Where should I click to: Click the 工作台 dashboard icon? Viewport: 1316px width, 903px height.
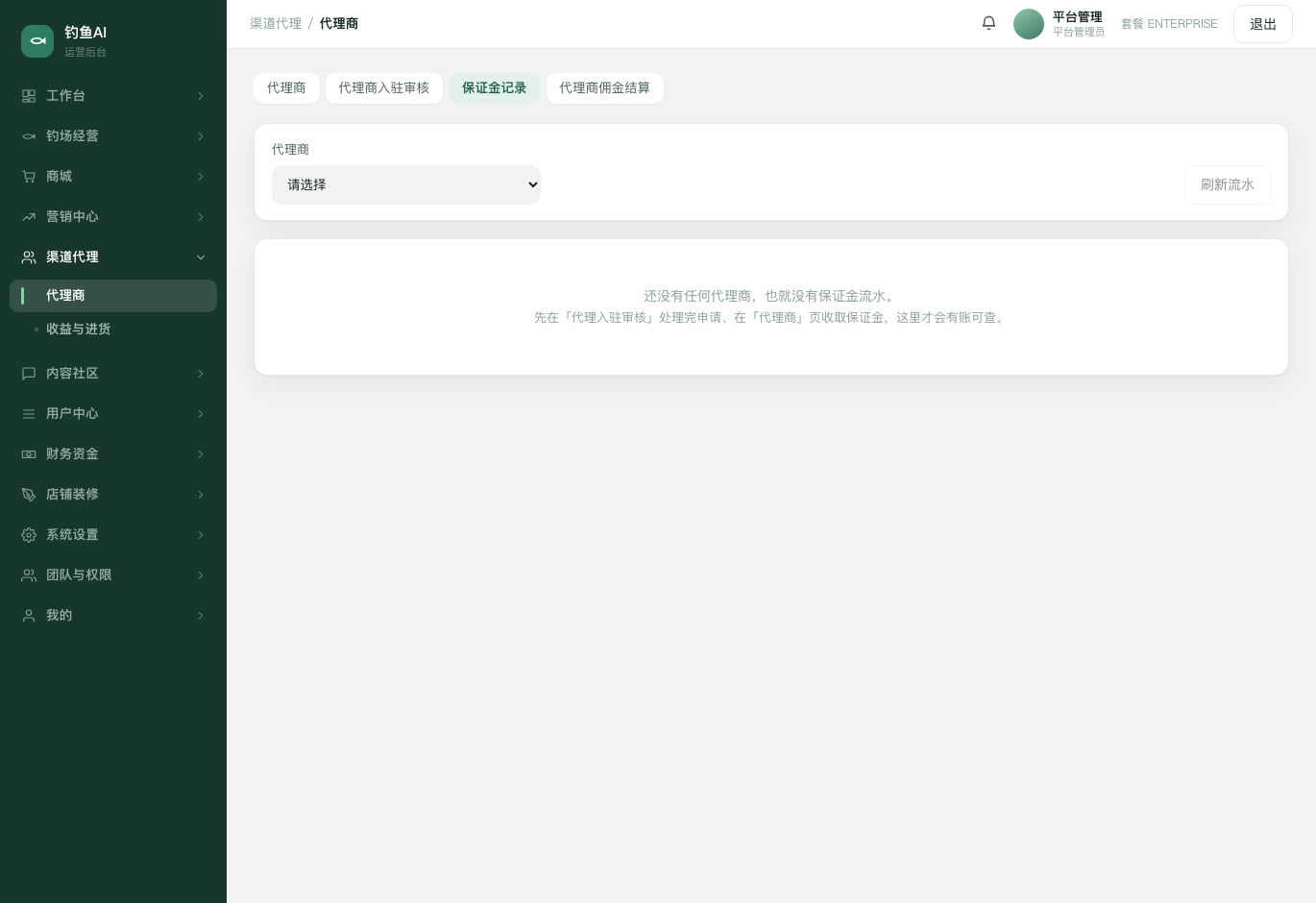pyautogui.click(x=29, y=96)
